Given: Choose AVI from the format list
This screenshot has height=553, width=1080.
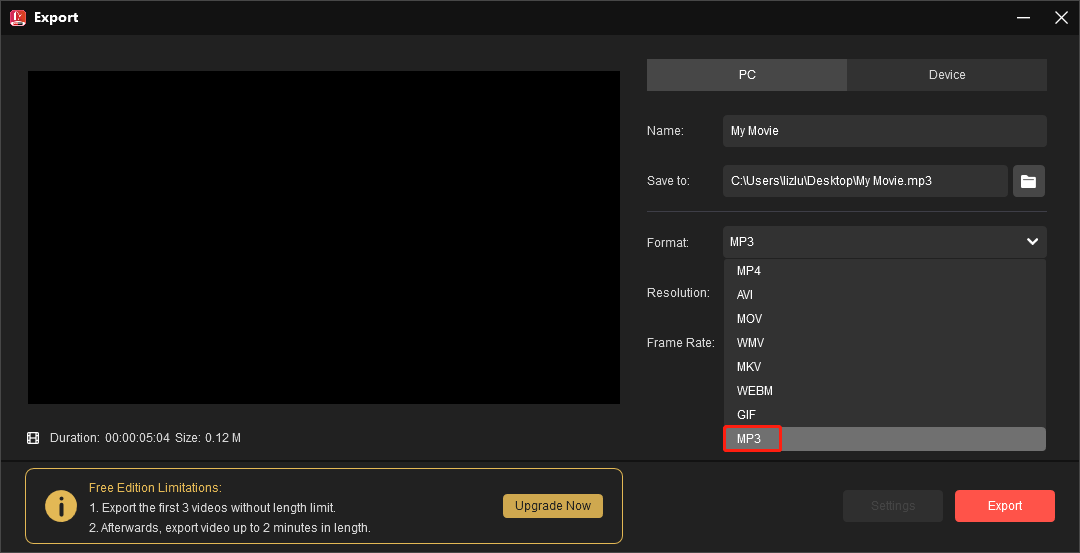Looking at the screenshot, I should click(x=884, y=295).
